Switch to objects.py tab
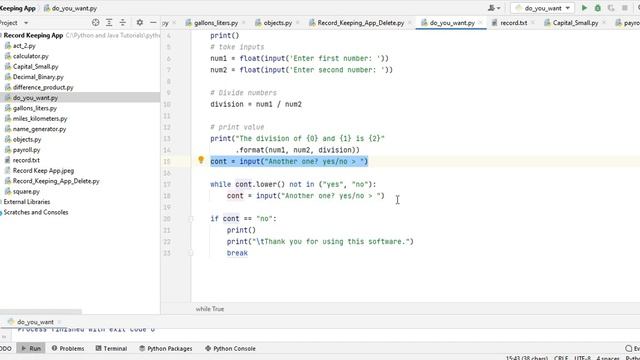The image size is (640, 360). [278, 23]
